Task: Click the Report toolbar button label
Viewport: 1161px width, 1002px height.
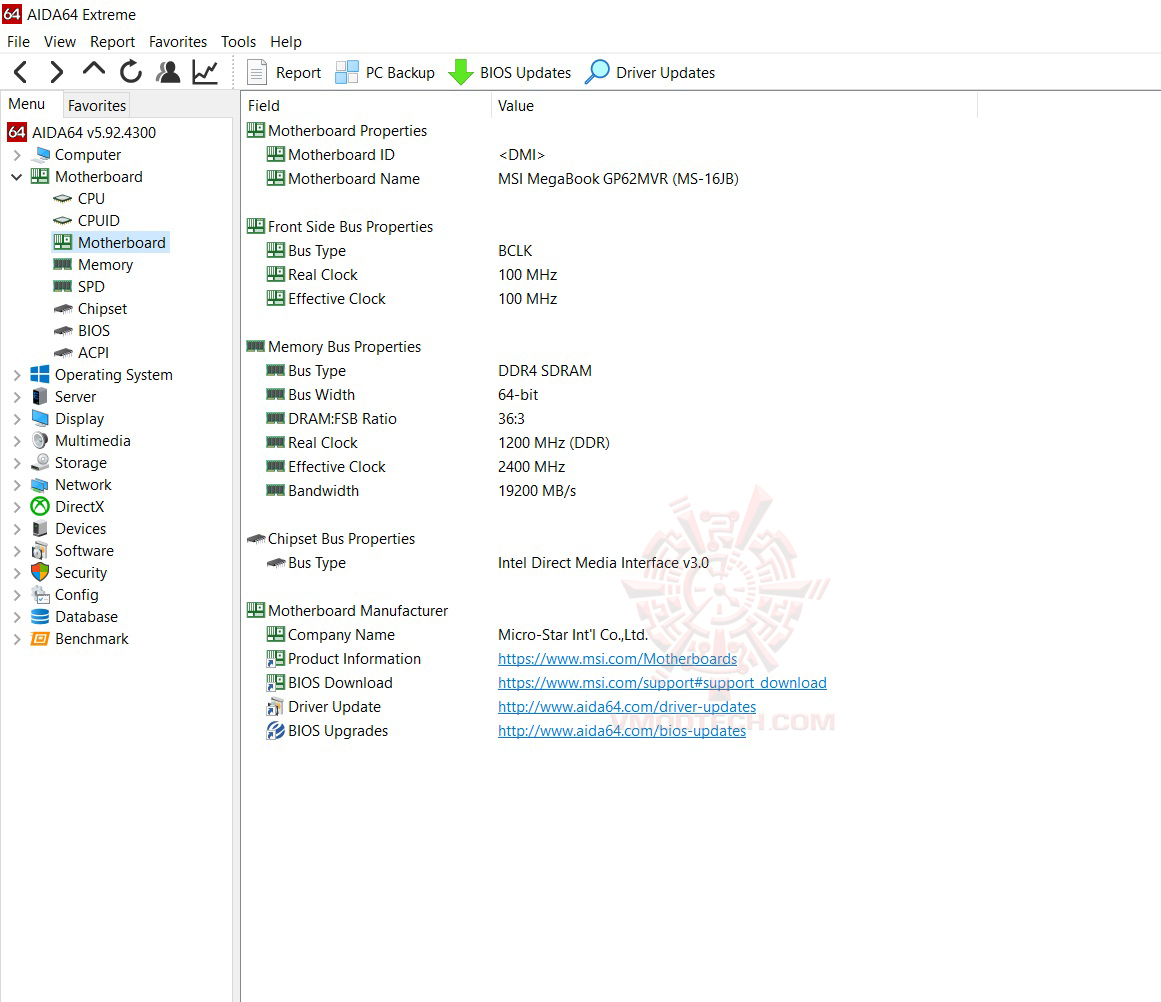Action: 298,73
